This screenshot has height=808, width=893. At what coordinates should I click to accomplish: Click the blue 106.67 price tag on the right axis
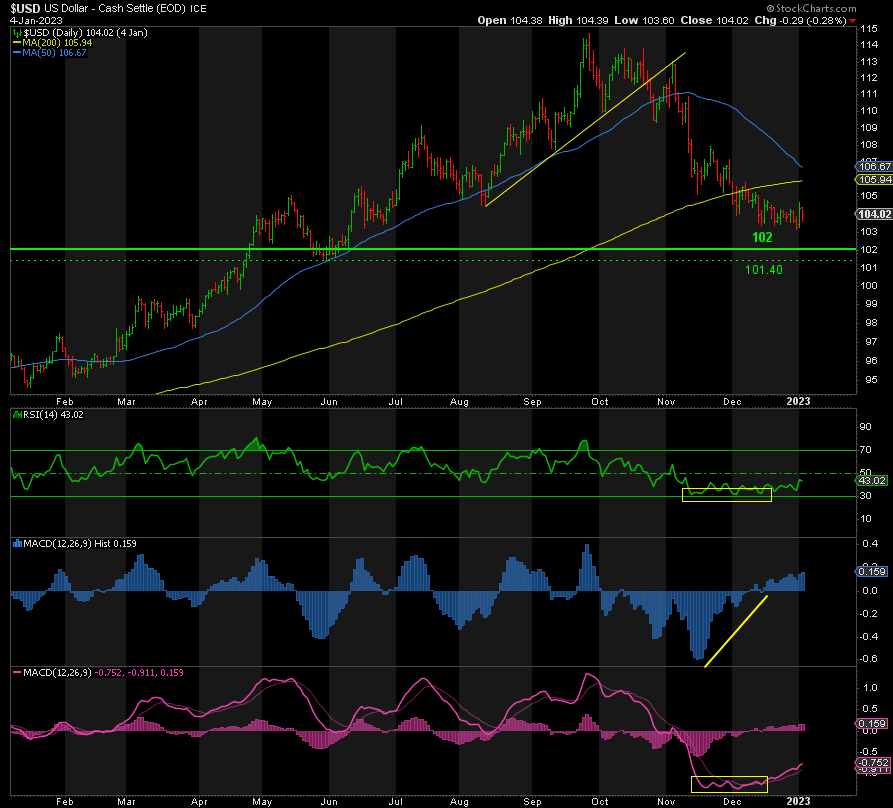[874, 166]
